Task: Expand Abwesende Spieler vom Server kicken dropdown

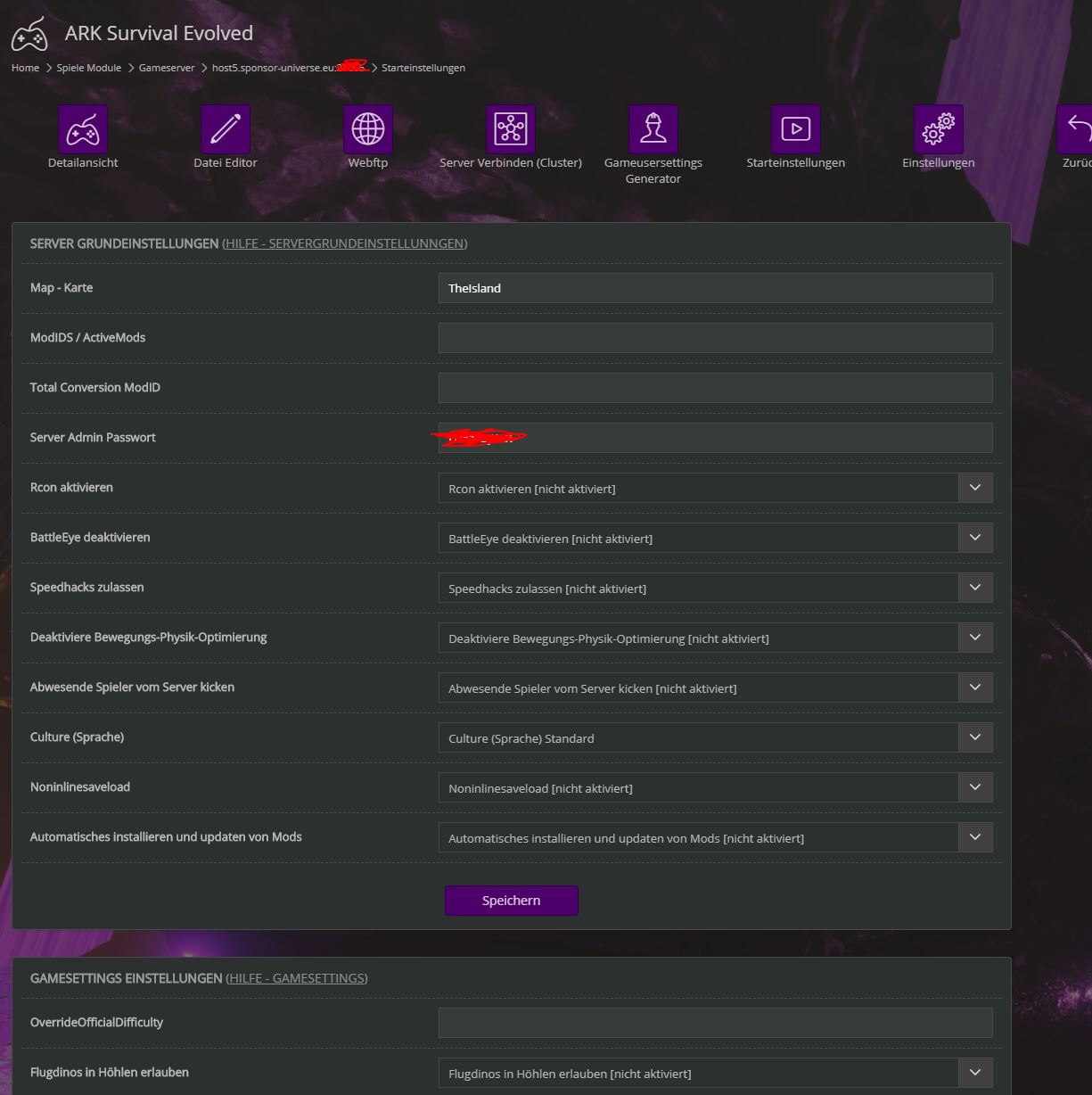Action: 715,687
